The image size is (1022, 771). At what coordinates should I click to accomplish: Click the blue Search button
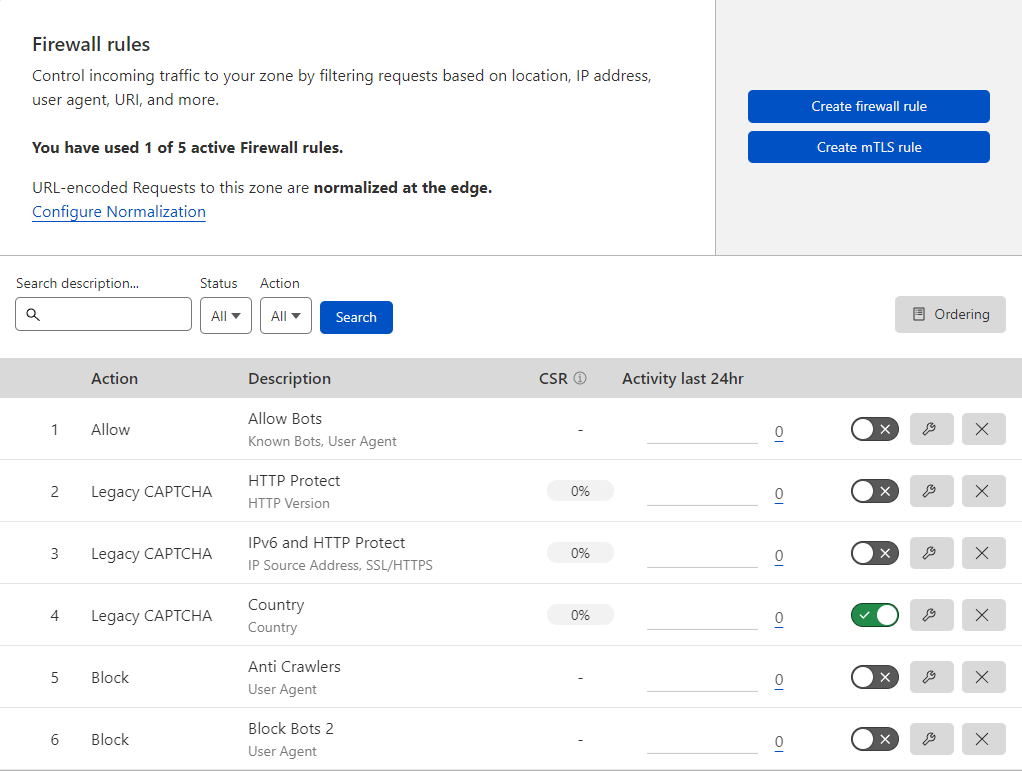point(356,317)
